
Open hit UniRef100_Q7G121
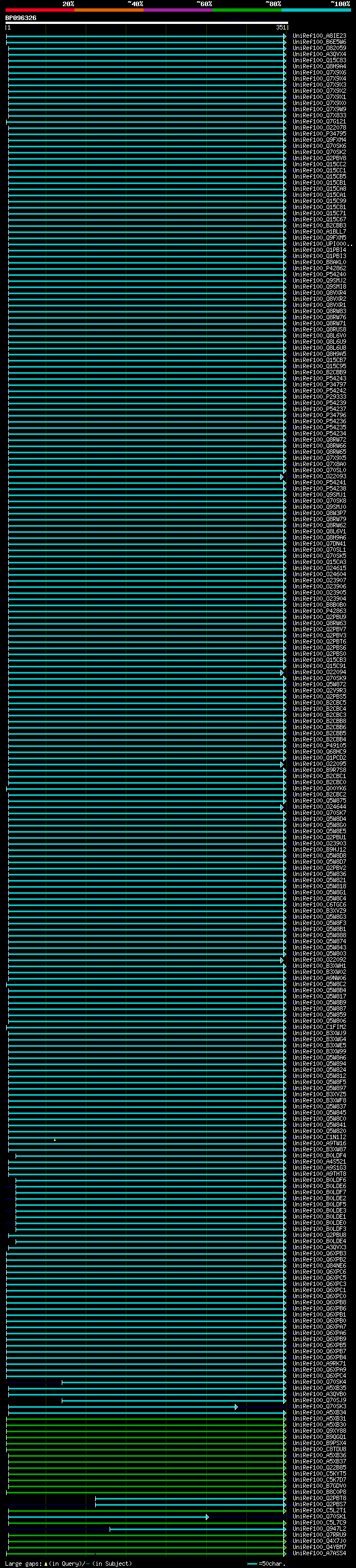tap(319, 121)
